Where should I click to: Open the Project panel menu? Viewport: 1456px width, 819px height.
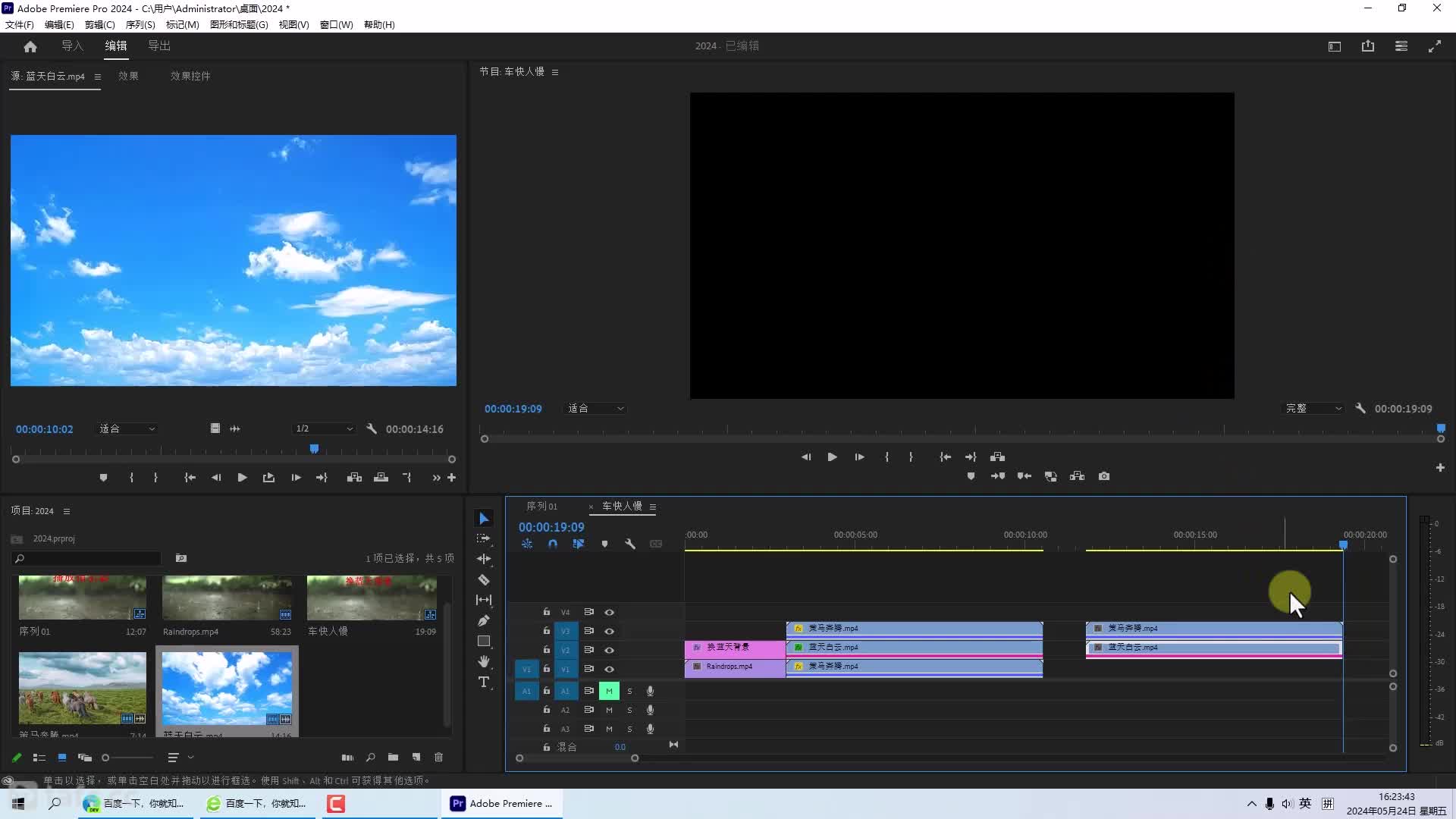coord(67,511)
